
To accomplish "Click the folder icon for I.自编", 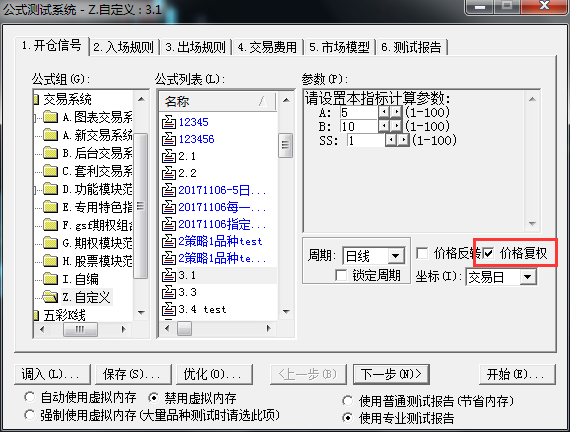I will coord(51,279).
